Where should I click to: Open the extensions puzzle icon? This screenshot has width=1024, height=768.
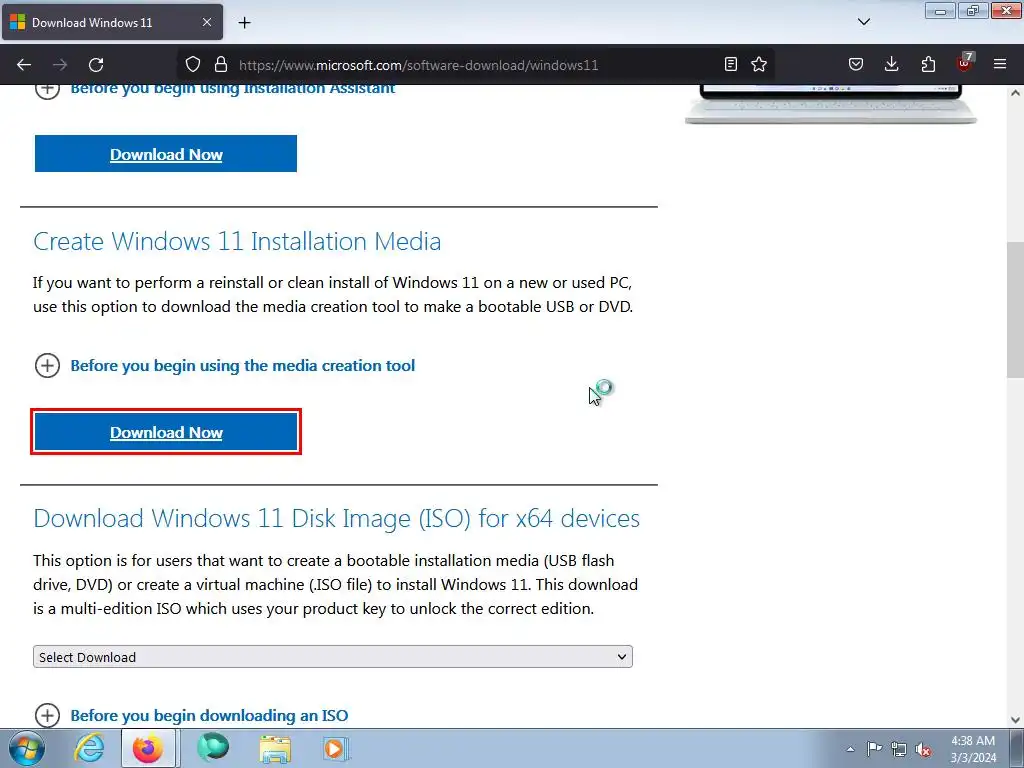click(x=928, y=64)
